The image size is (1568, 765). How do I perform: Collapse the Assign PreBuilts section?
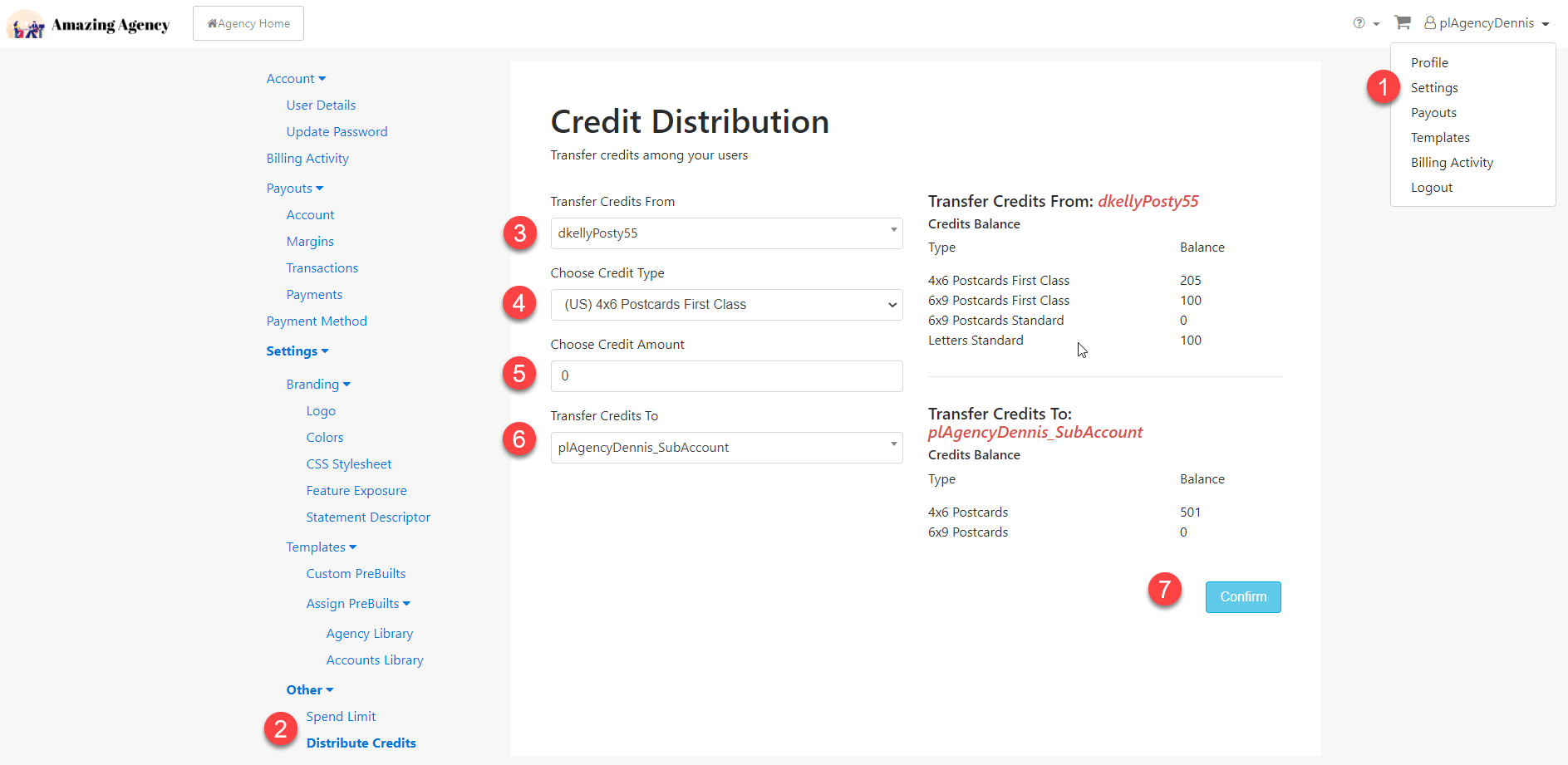[358, 604]
